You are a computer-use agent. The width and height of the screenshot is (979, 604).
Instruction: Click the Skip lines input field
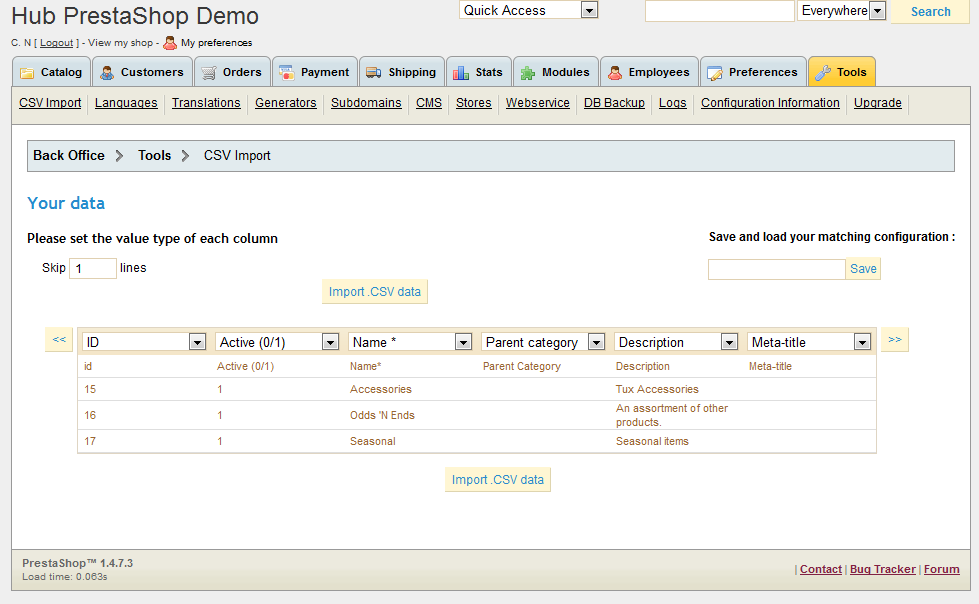click(93, 269)
